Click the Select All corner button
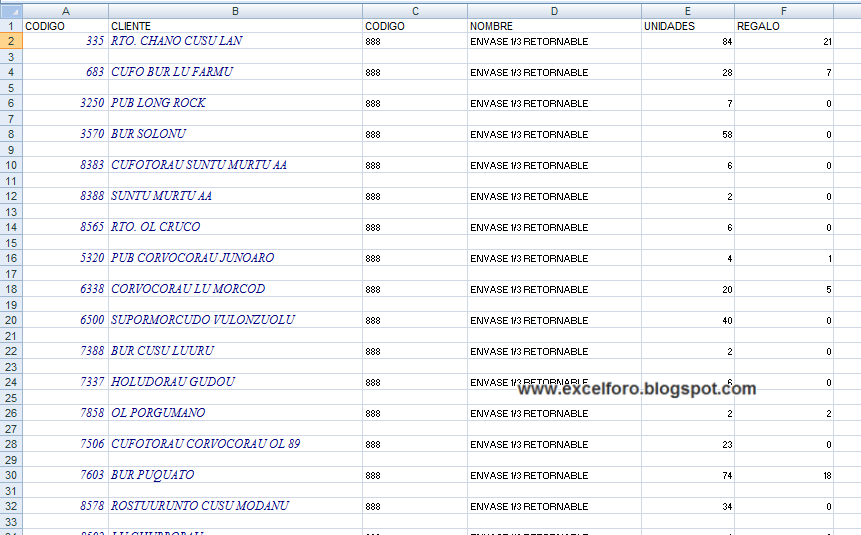Viewport: 861px width, 535px height. point(11,11)
